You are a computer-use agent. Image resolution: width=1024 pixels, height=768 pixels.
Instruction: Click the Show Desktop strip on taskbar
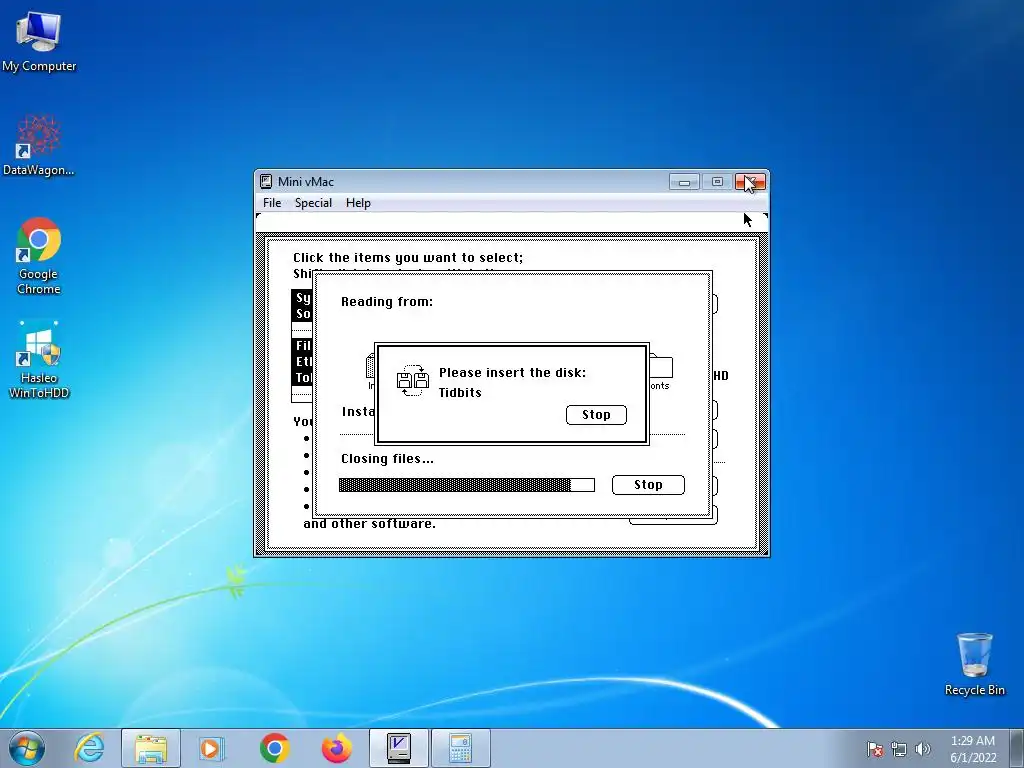[1019, 749]
